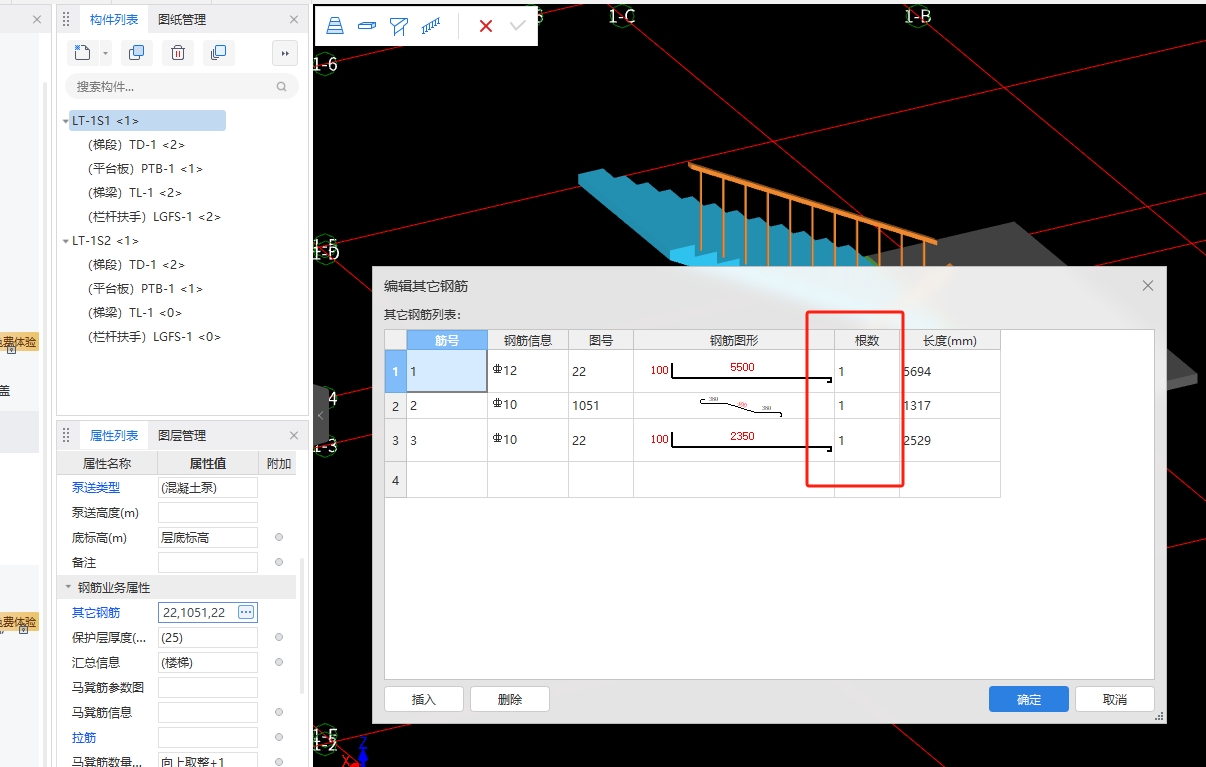Close the 编辑其它钢筋 dialog
This screenshot has height=767, width=1206.
[1148, 286]
